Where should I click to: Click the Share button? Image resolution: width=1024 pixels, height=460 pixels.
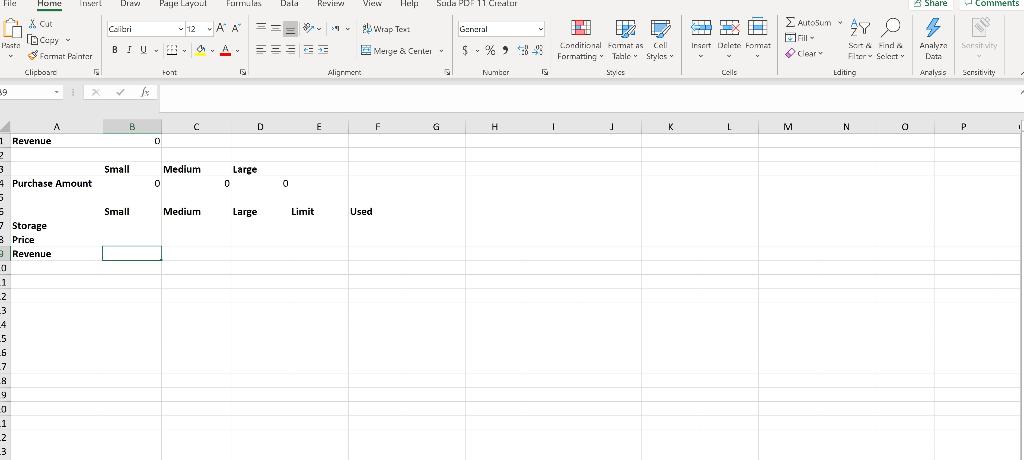tap(931, 4)
